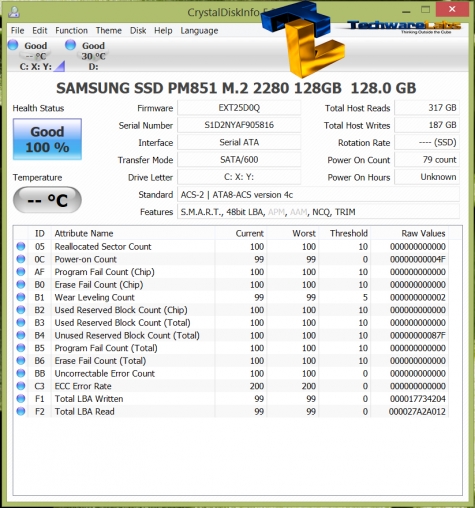The height and width of the screenshot is (508, 475).
Task: Click the ID column header
Action: 40,233
